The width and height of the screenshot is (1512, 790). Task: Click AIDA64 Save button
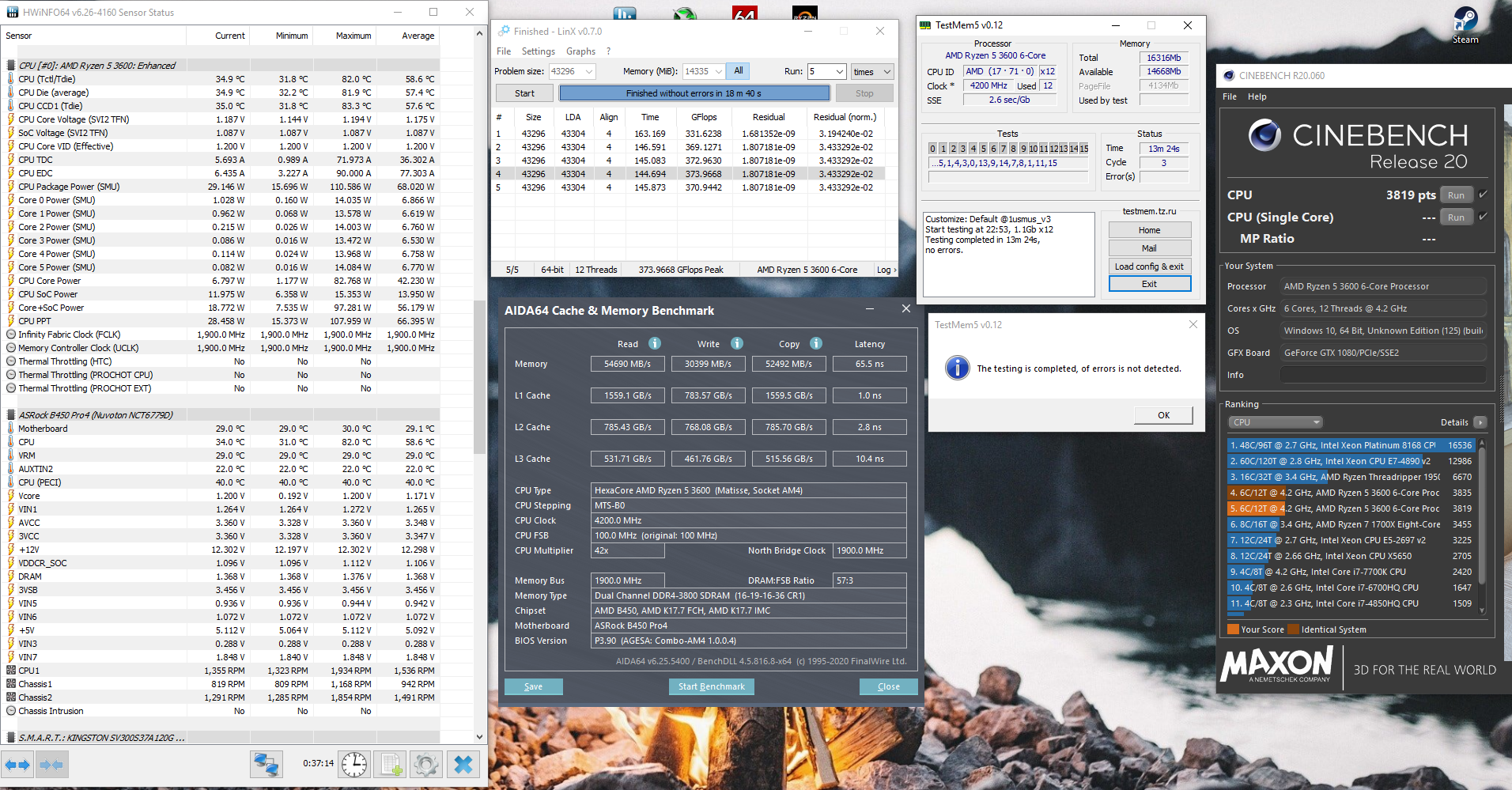tap(534, 686)
